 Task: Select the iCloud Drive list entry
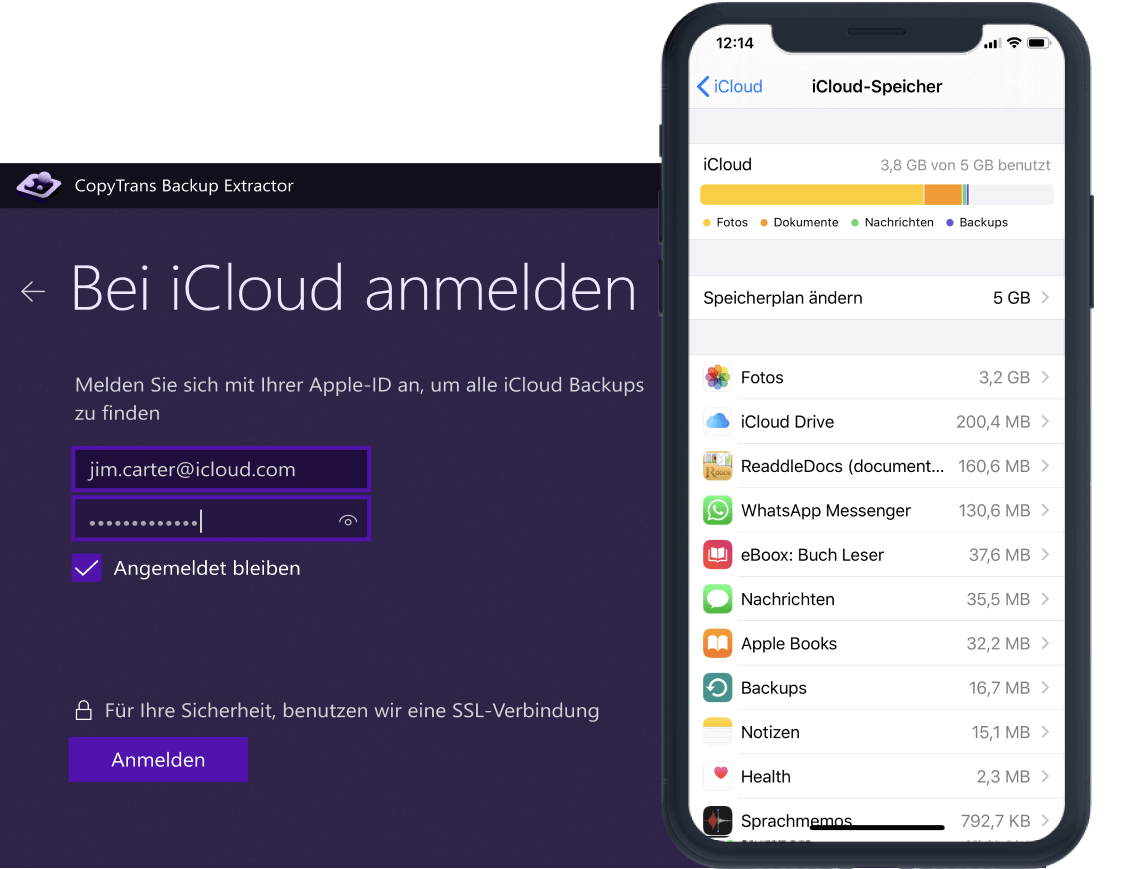pos(877,422)
